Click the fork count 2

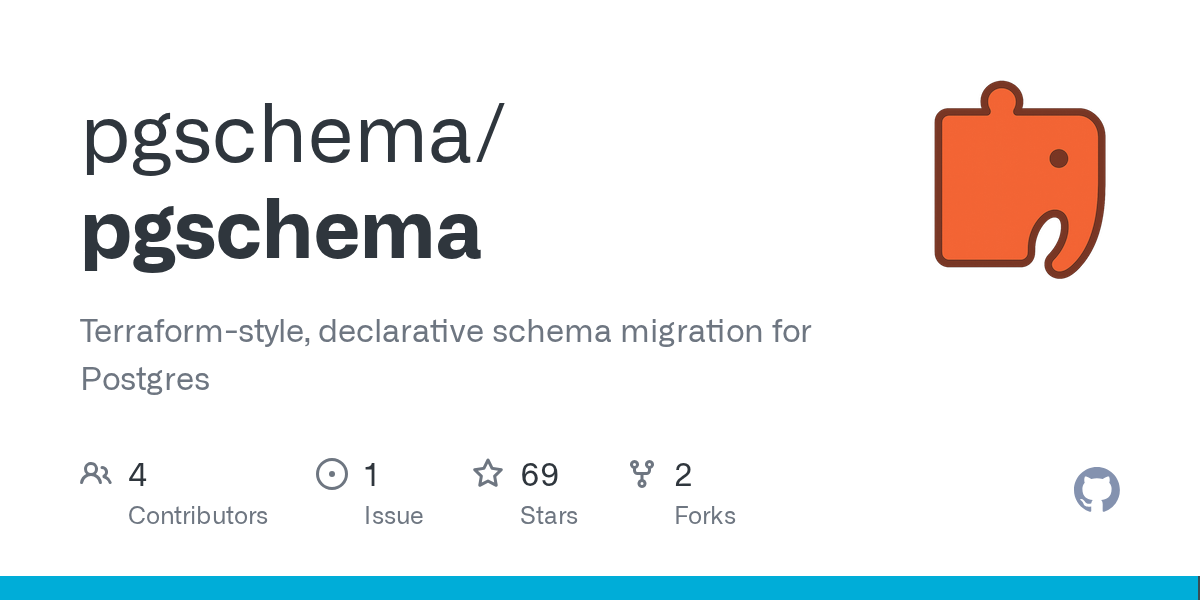pyautogui.click(x=683, y=475)
